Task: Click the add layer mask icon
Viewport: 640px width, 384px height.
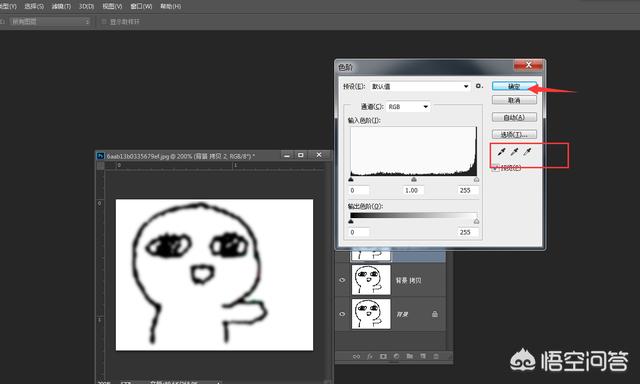Action: click(x=383, y=356)
